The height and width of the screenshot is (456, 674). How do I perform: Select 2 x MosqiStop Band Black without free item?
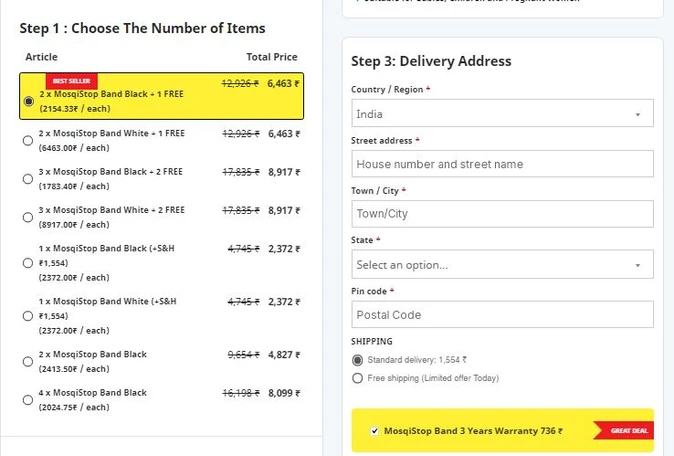[28, 362]
